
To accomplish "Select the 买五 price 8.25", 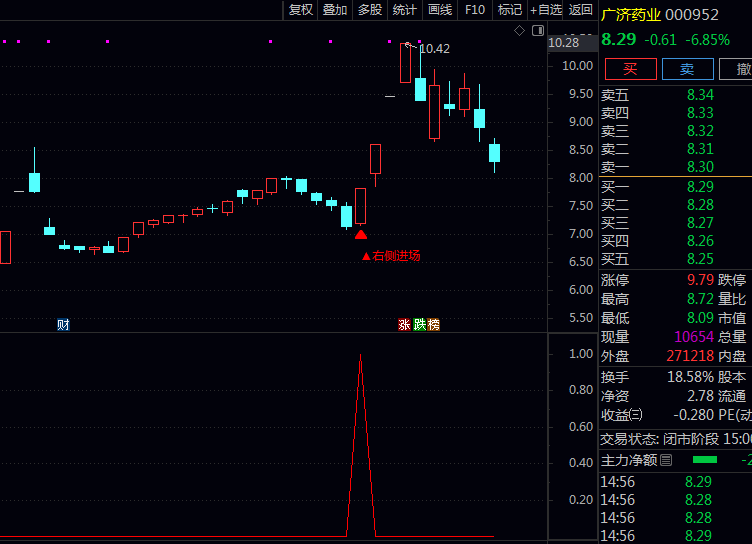I will (700, 259).
